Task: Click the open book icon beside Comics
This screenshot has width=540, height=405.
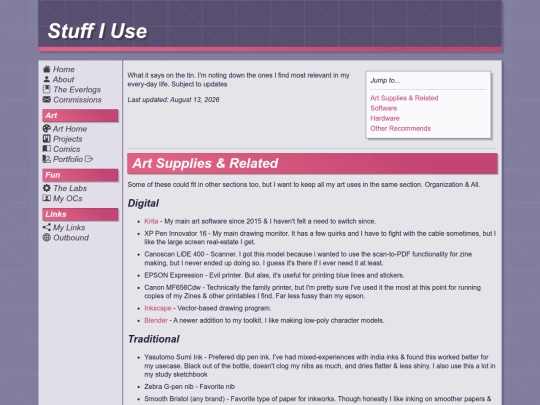Action: [46, 149]
